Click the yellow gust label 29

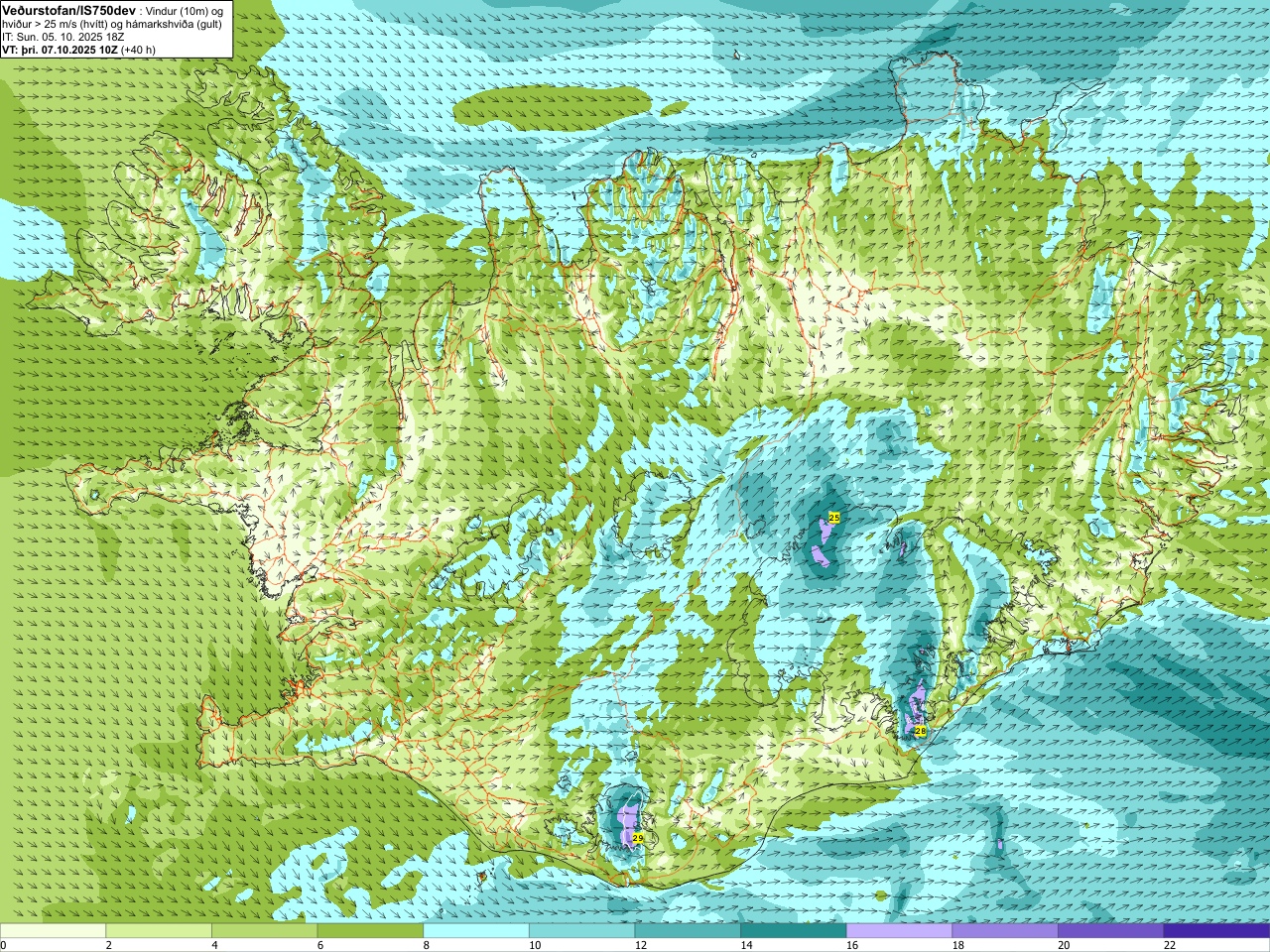pyautogui.click(x=638, y=838)
